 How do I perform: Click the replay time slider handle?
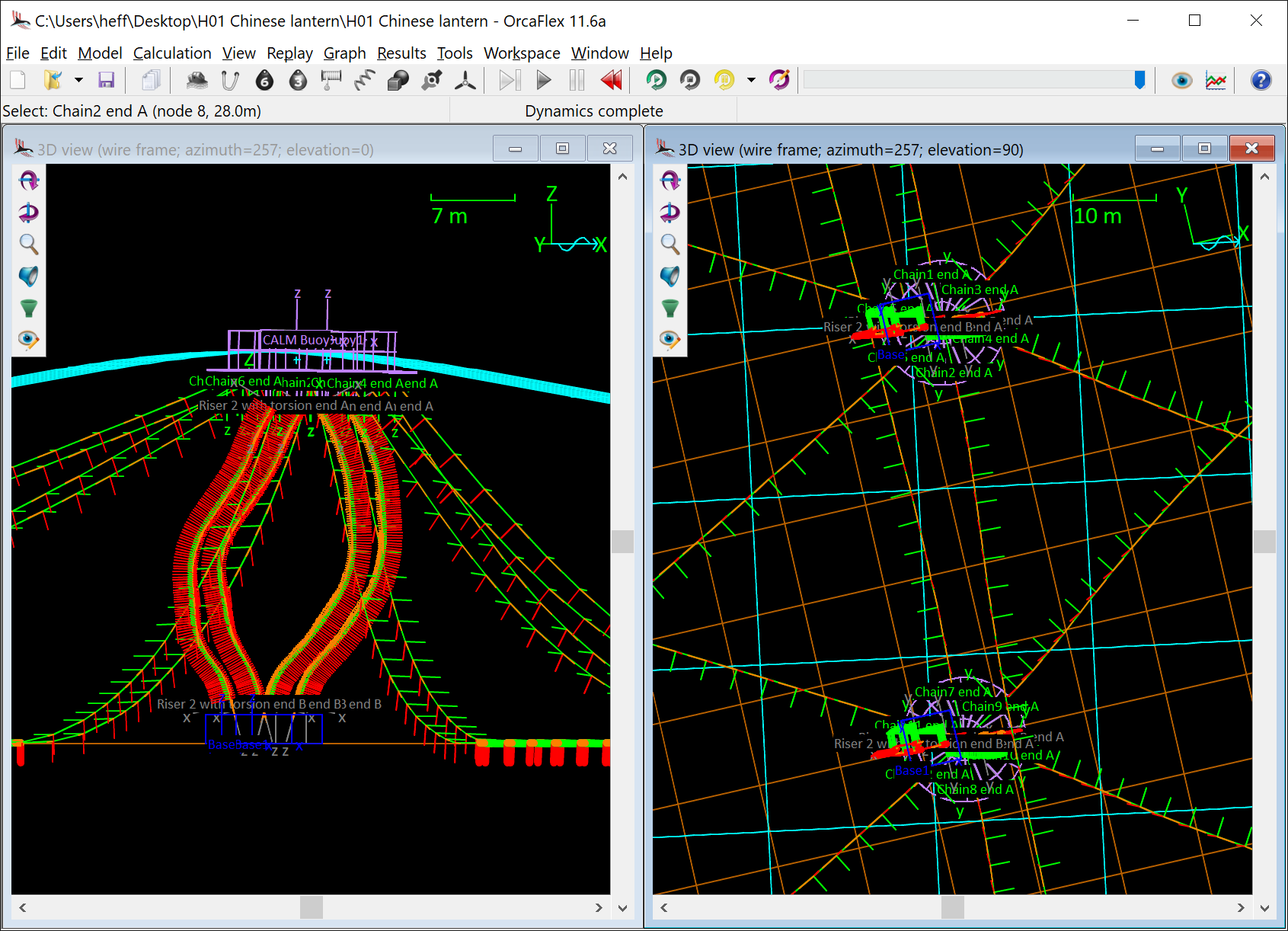[x=1139, y=80]
